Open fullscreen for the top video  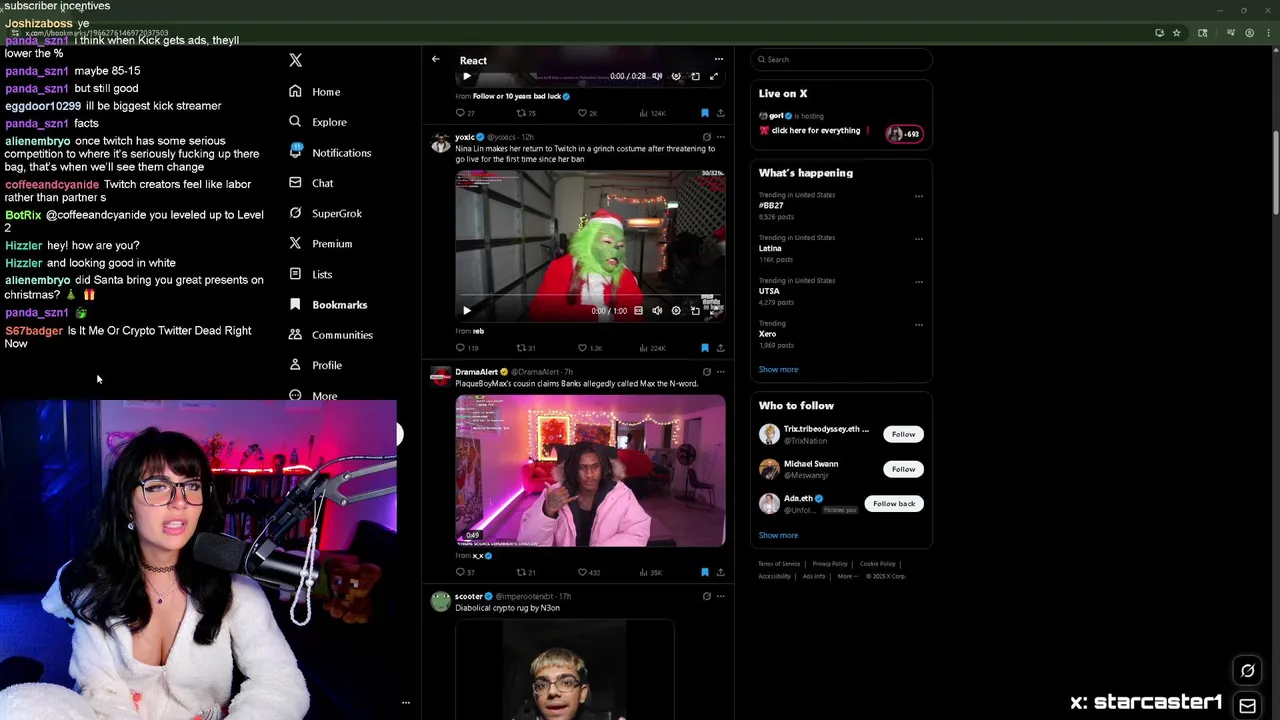[x=714, y=76]
